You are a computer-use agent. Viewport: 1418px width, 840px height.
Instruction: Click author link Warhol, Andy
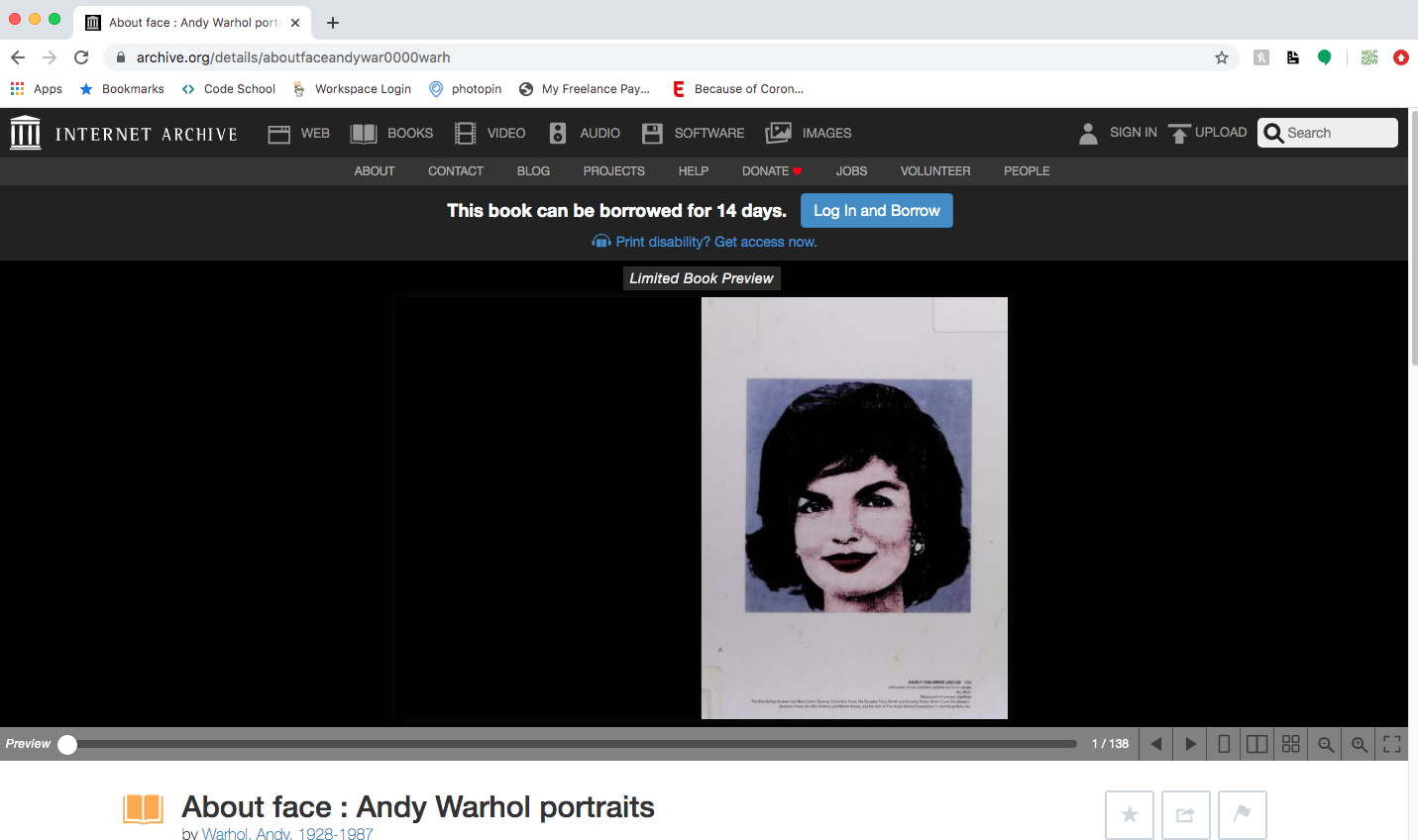point(287,834)
